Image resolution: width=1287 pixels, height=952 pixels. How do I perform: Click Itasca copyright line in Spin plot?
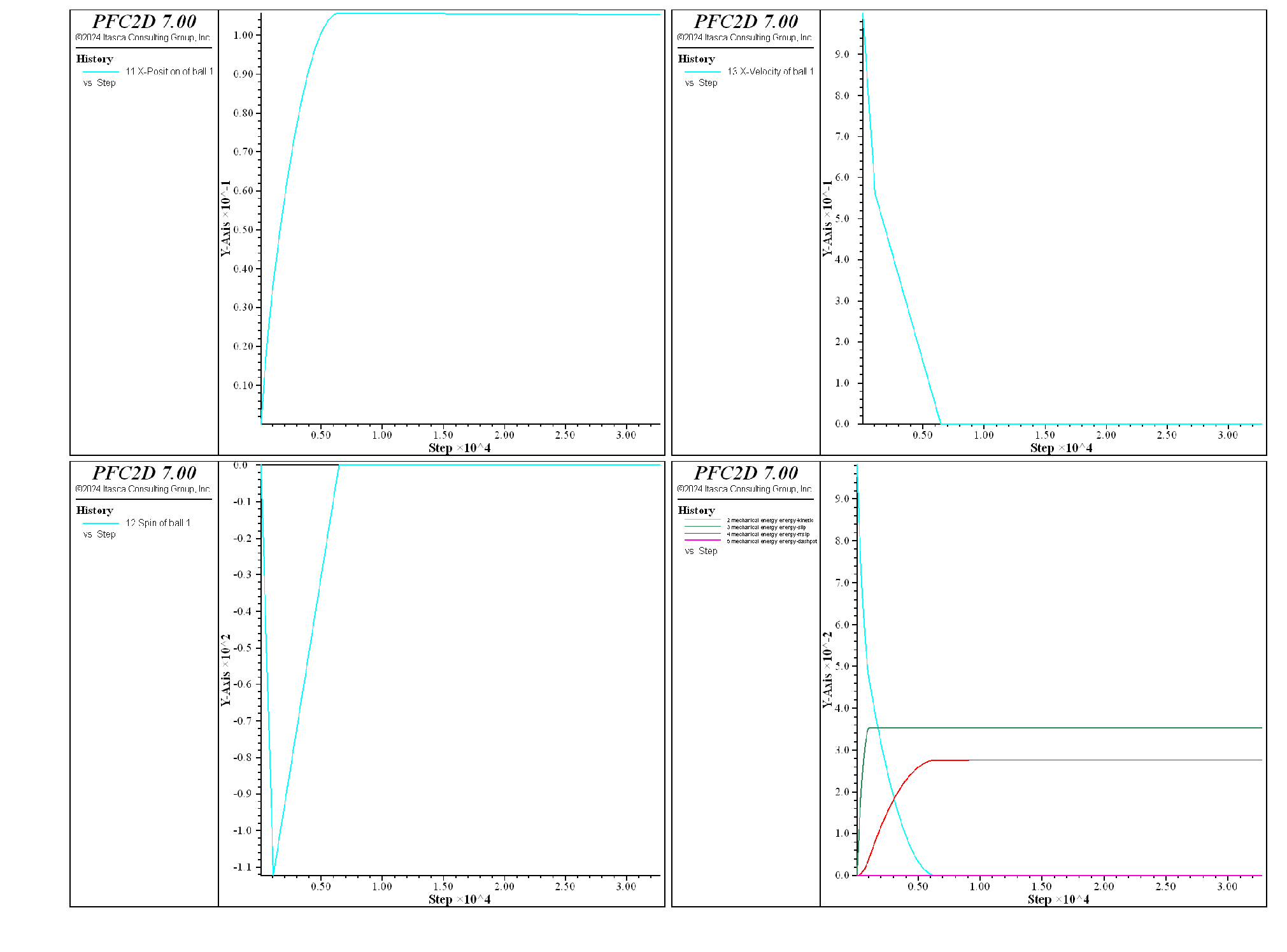[143, 489]
